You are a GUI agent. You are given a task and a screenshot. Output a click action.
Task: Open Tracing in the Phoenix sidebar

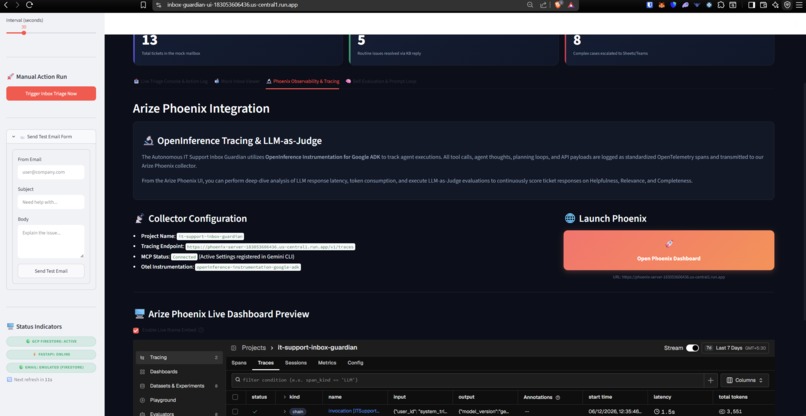pos(178,357)
